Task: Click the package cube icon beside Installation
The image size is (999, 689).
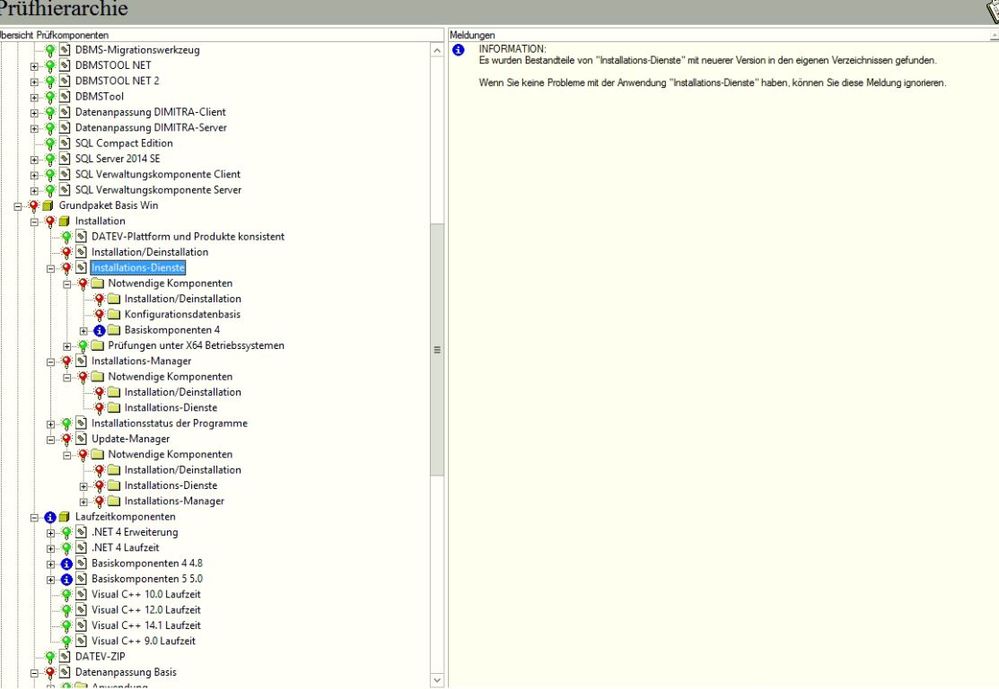Action: tap(65, 221)
